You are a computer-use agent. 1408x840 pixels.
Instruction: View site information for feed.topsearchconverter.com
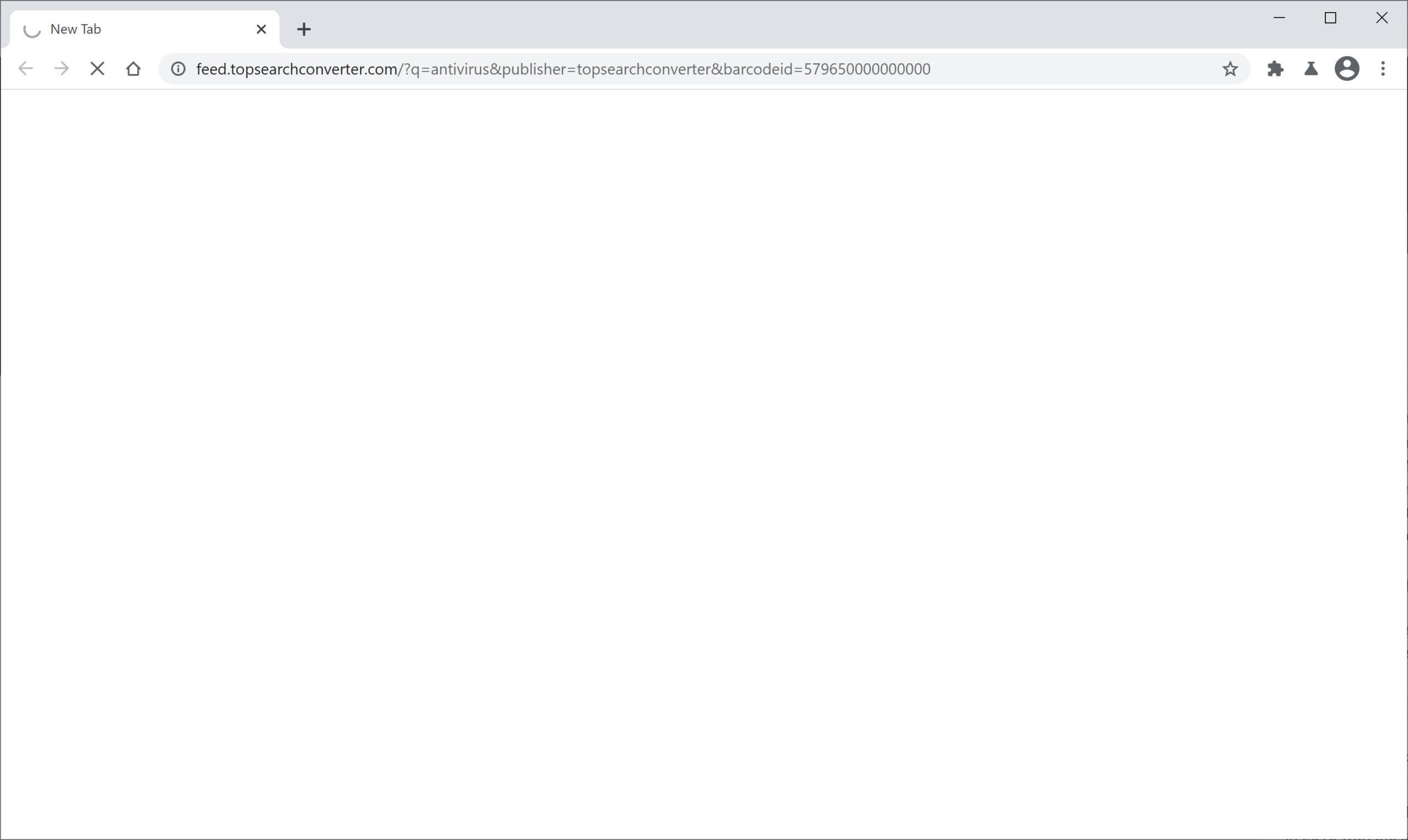pos(177,69)
